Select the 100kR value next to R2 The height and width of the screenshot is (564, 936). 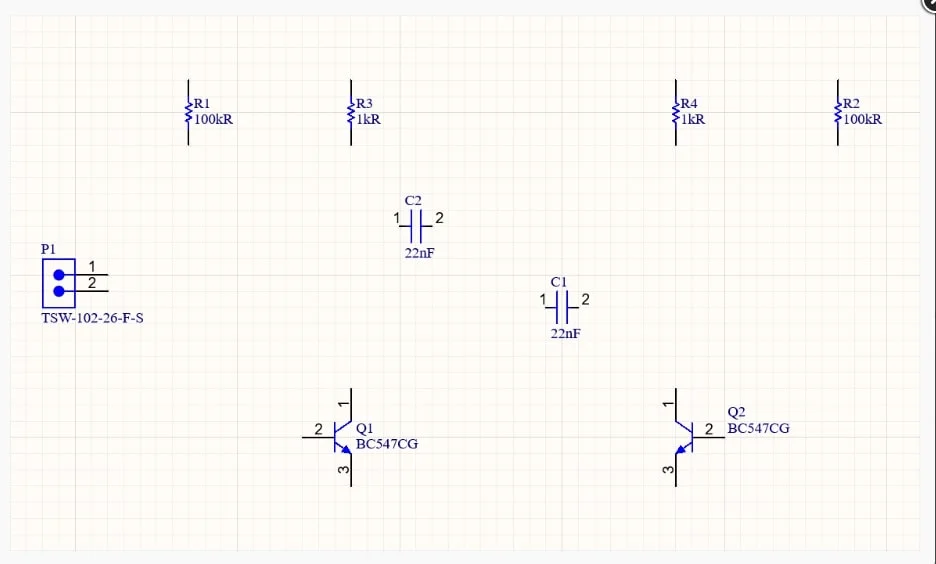tap(862, 119)
